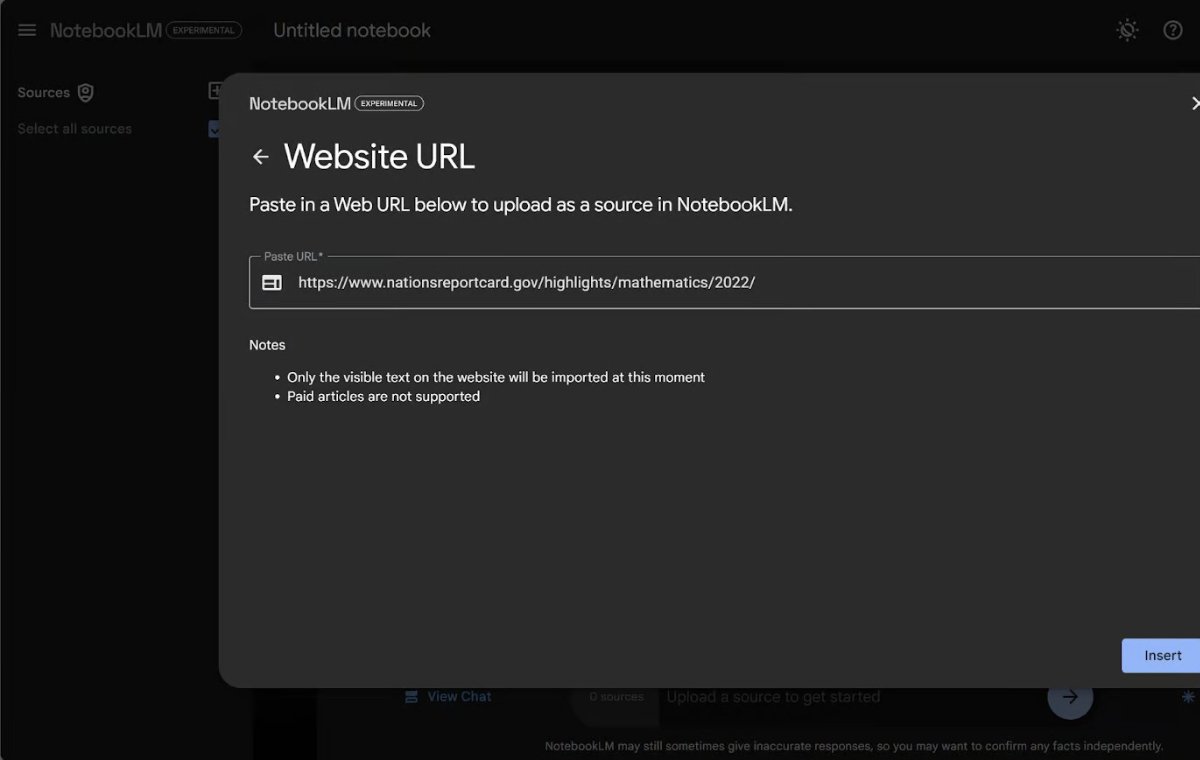Enable the Select all sources checkbox

tap(215, 128)
